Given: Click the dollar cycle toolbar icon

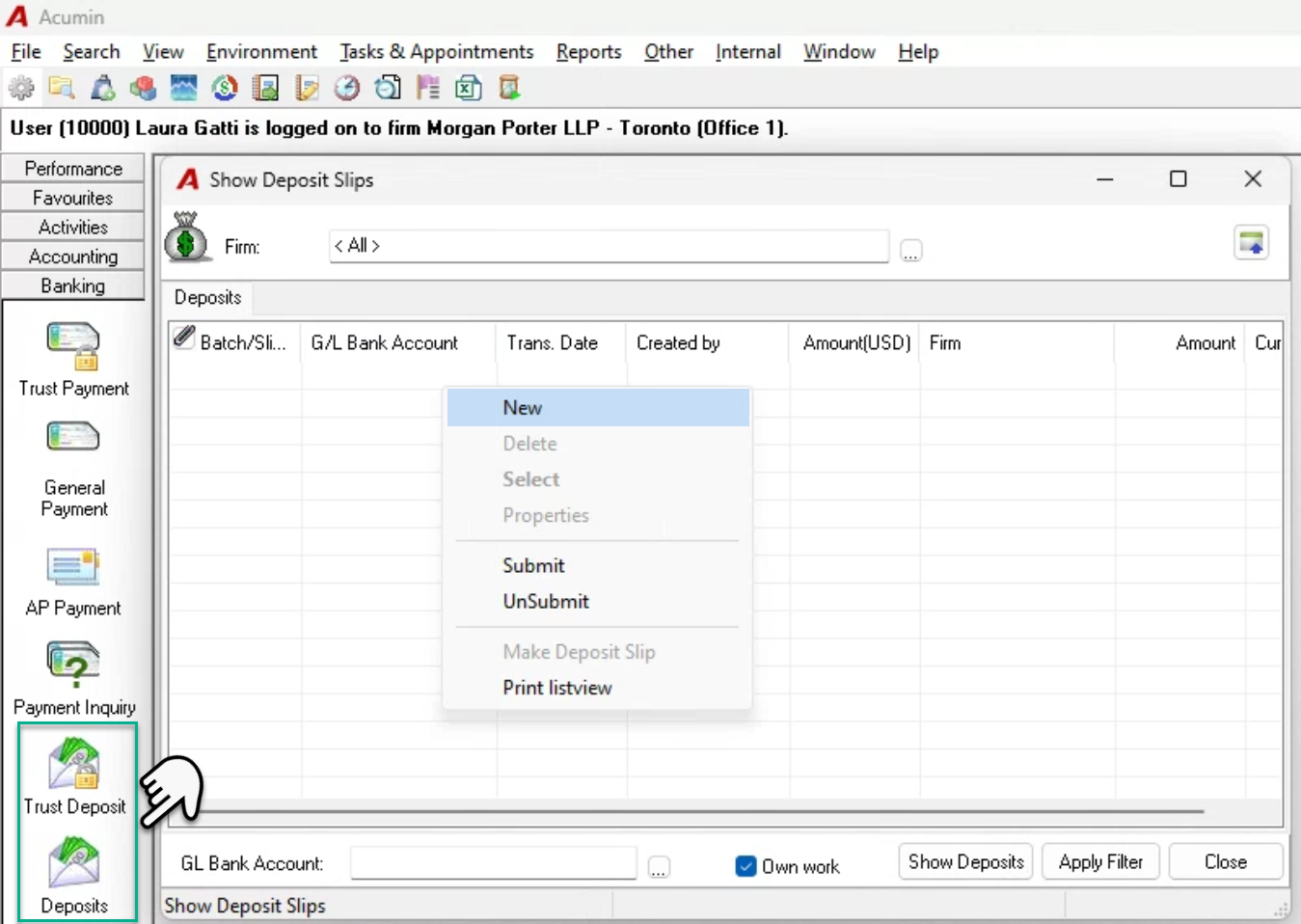Looking at the screenshot, I should pos(225,89).
